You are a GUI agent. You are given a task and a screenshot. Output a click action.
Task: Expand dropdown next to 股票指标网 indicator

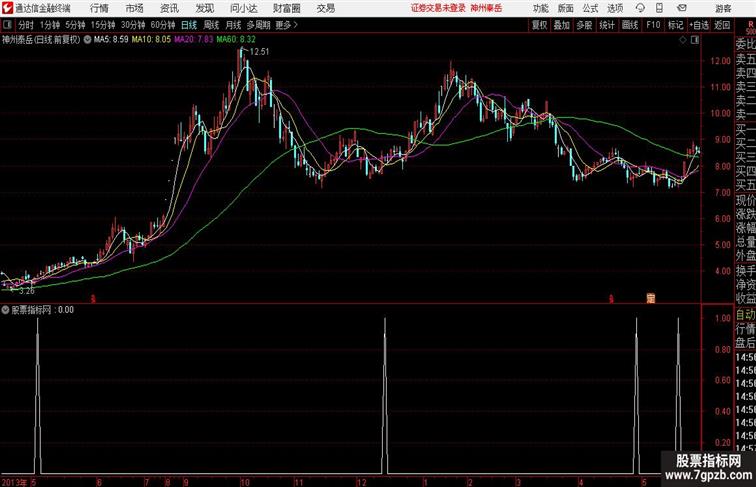pyautogui.click(x=5, y=310)
